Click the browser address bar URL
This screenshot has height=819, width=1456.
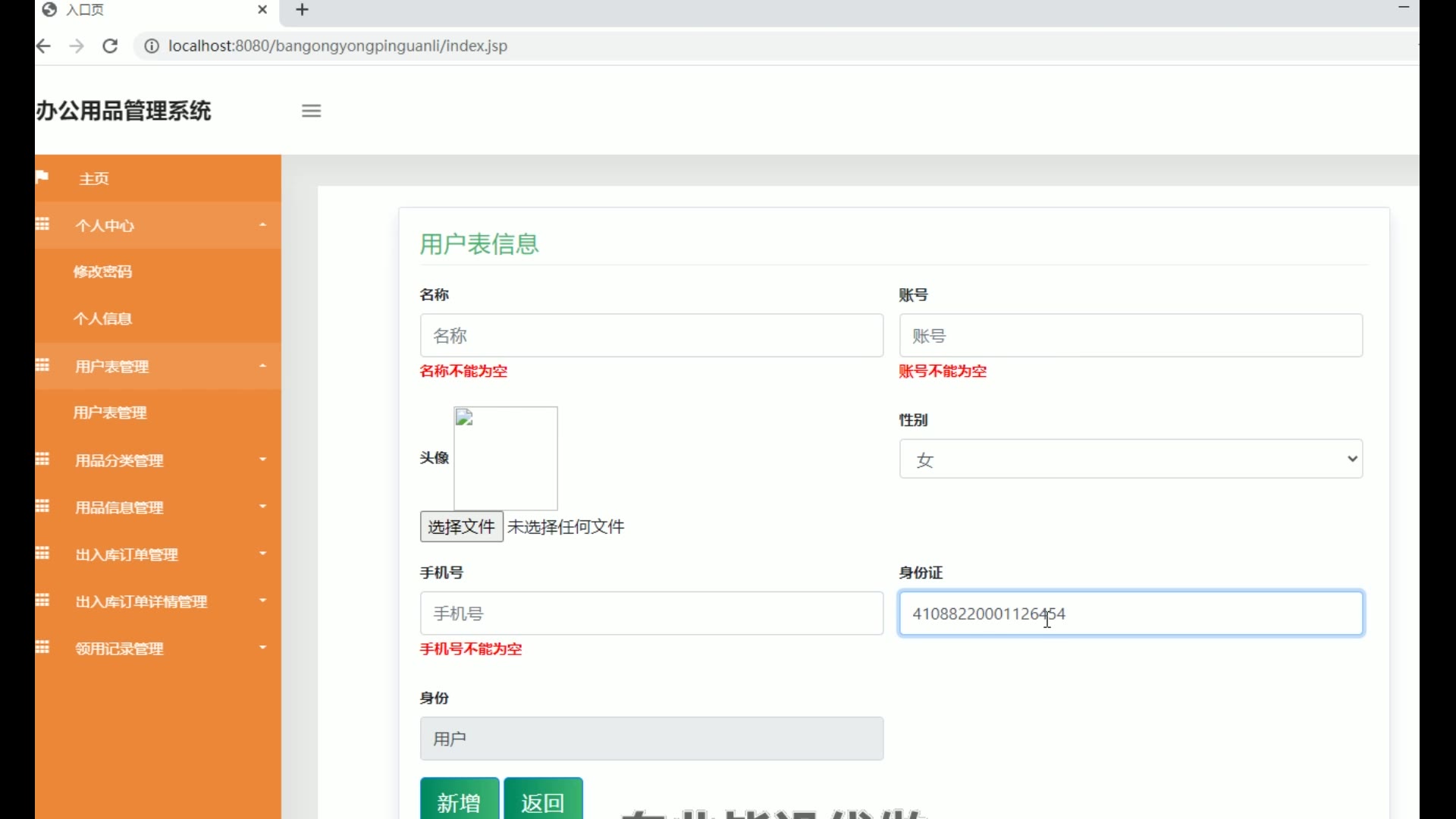[x=337, y=46]
